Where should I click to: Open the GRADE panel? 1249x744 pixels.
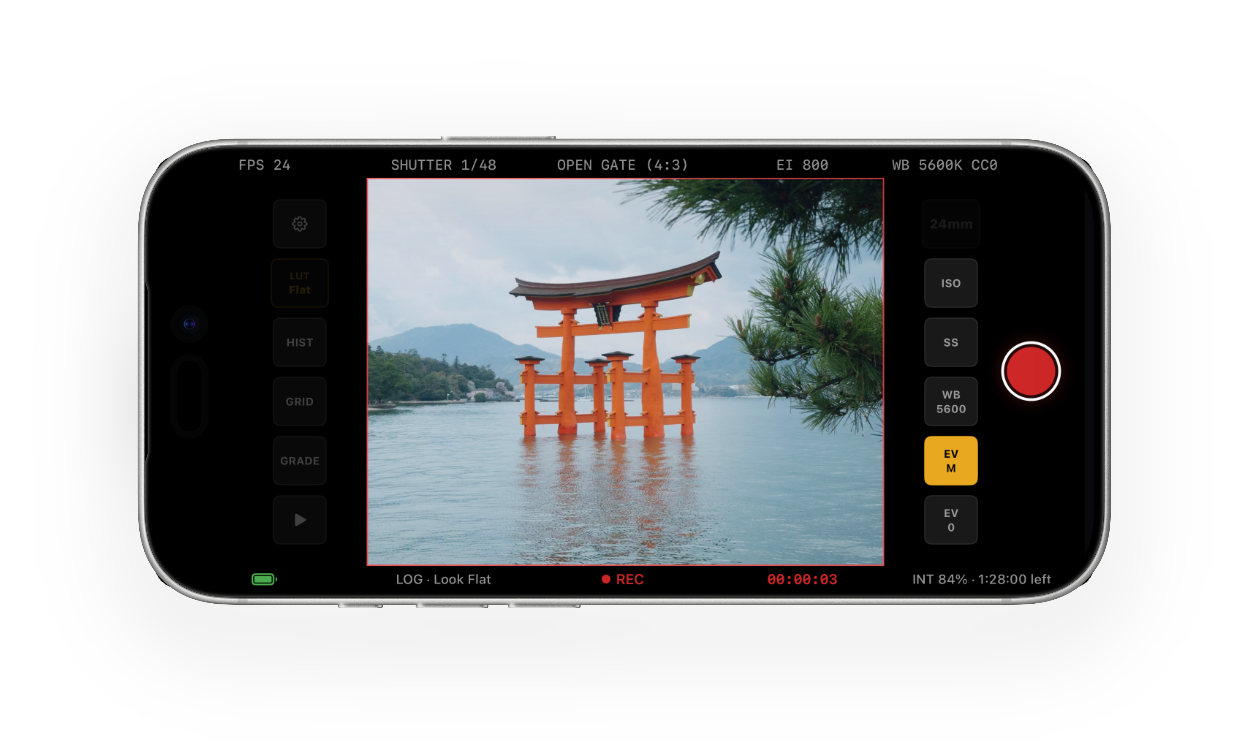tap(299, 461)
